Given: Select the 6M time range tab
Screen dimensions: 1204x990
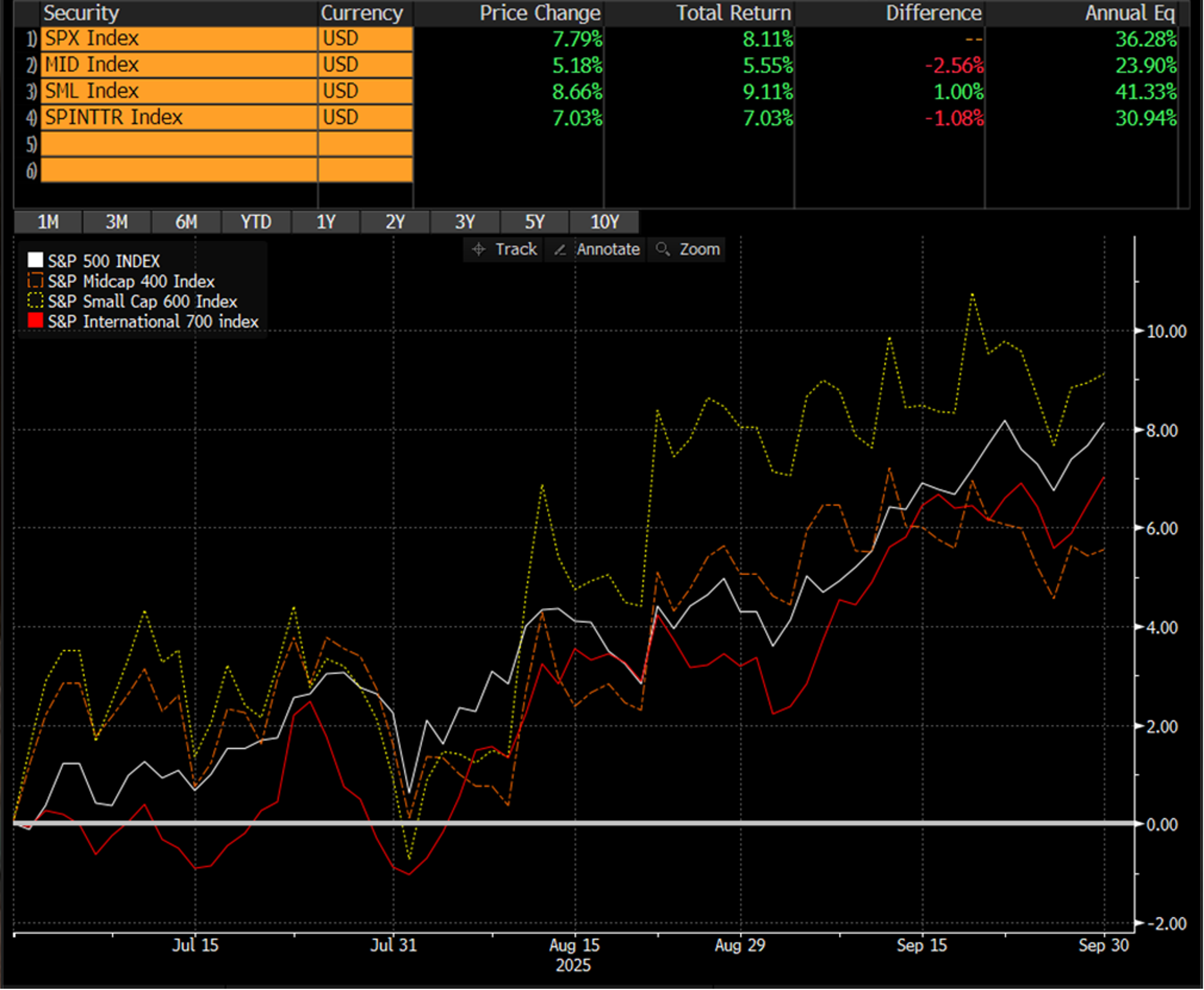Looking at the screenshot, I should click(186, 222).
